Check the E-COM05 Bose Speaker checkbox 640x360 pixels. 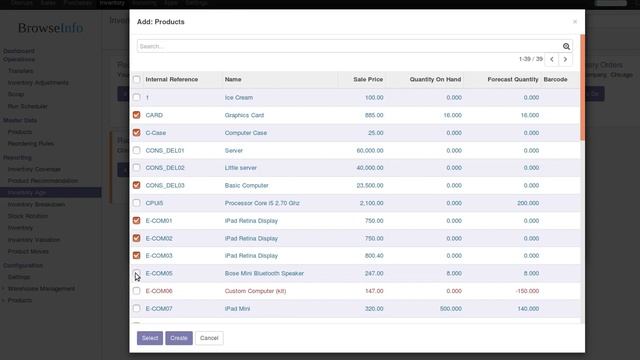pyautogui.click(x=137, y=273)
